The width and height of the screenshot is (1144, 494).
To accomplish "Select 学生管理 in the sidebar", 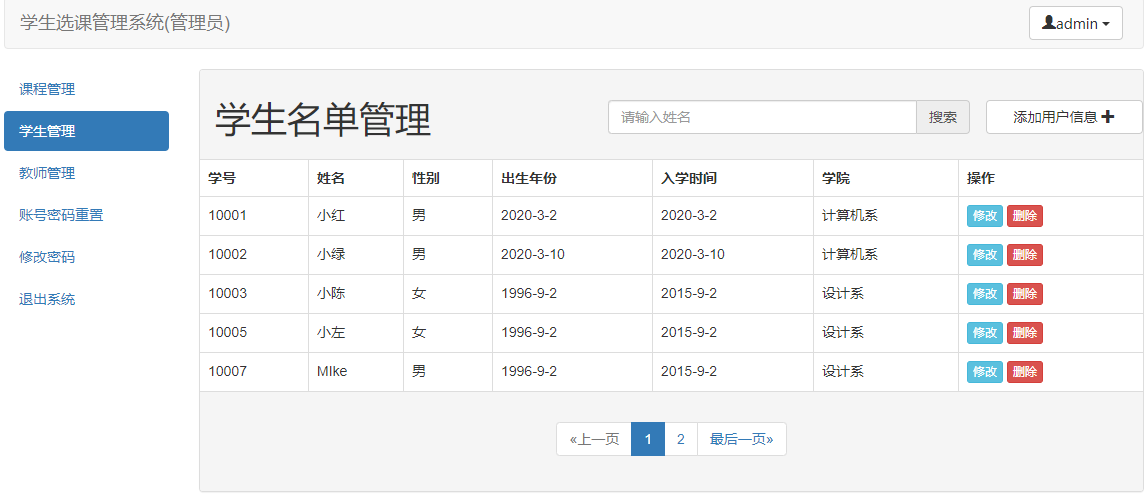I will pyautogui.click(x=87, y=131).
